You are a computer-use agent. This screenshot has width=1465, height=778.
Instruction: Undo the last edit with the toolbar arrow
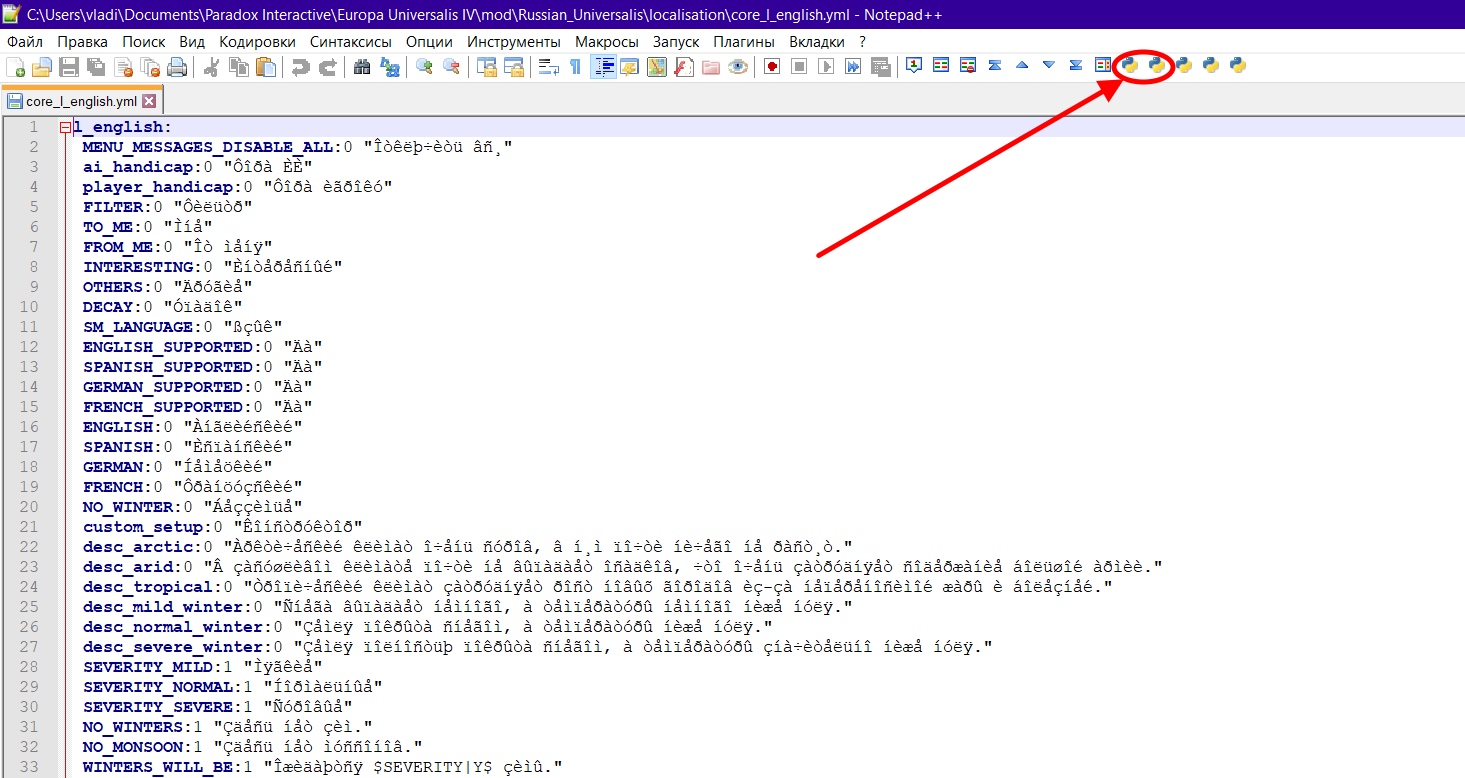click(300, 67)
